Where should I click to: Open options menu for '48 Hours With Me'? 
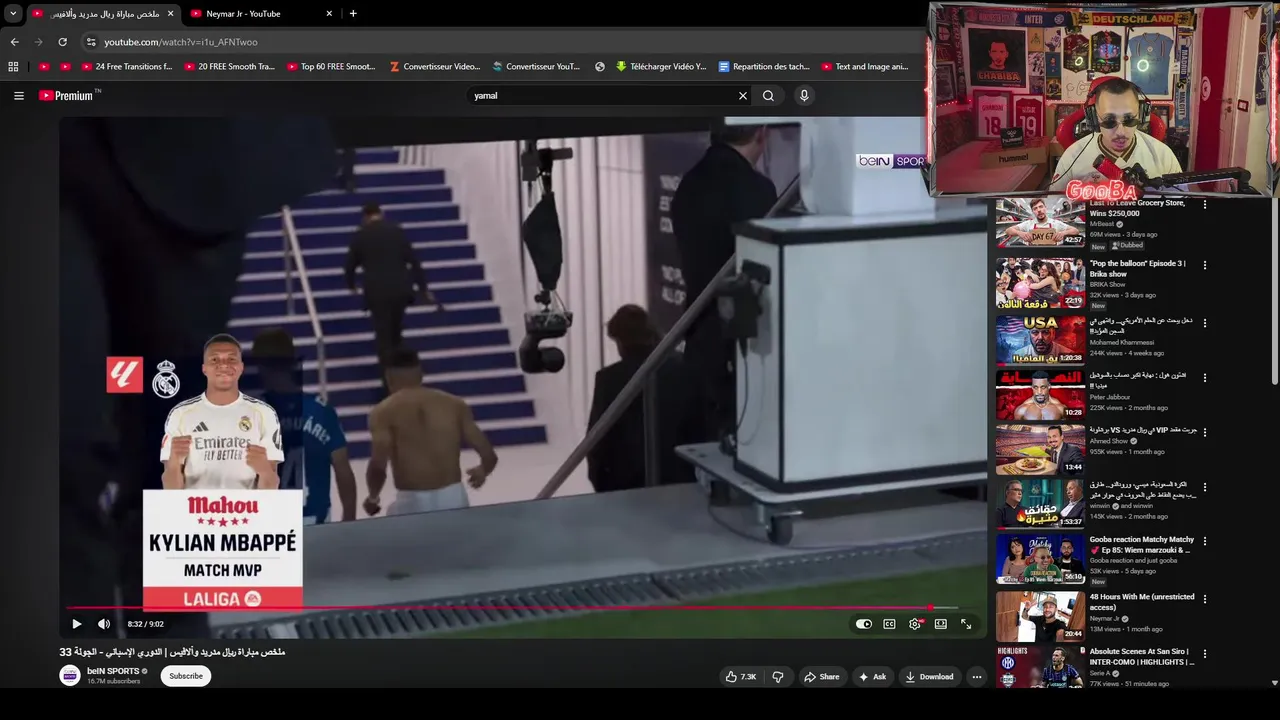[1204, 599]
